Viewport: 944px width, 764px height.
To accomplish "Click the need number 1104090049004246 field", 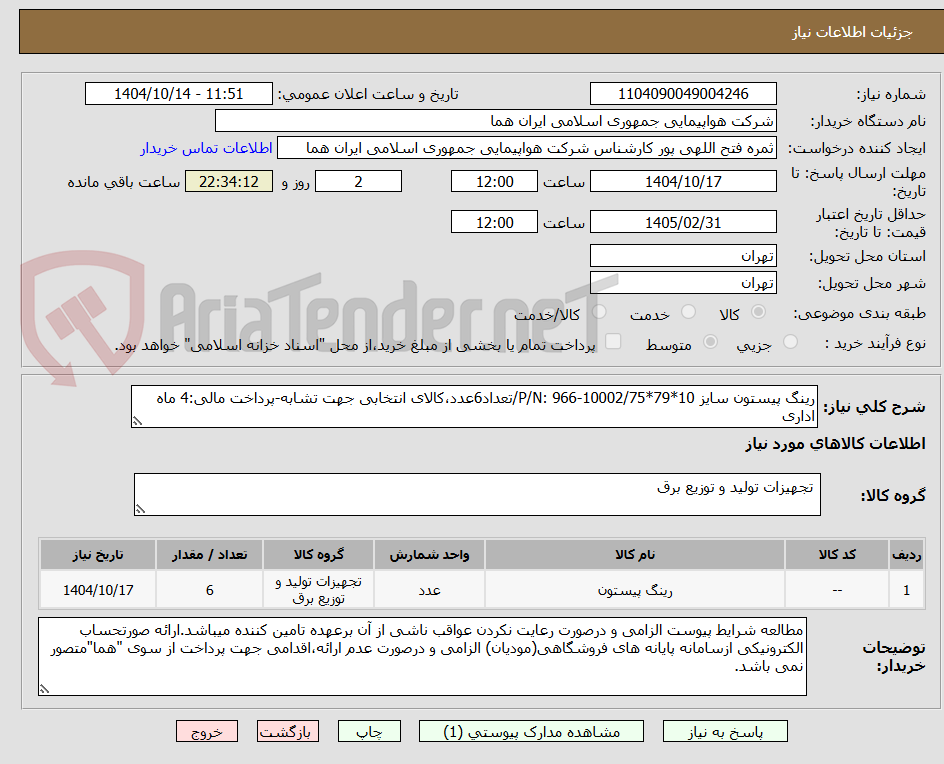I will 683,93.
